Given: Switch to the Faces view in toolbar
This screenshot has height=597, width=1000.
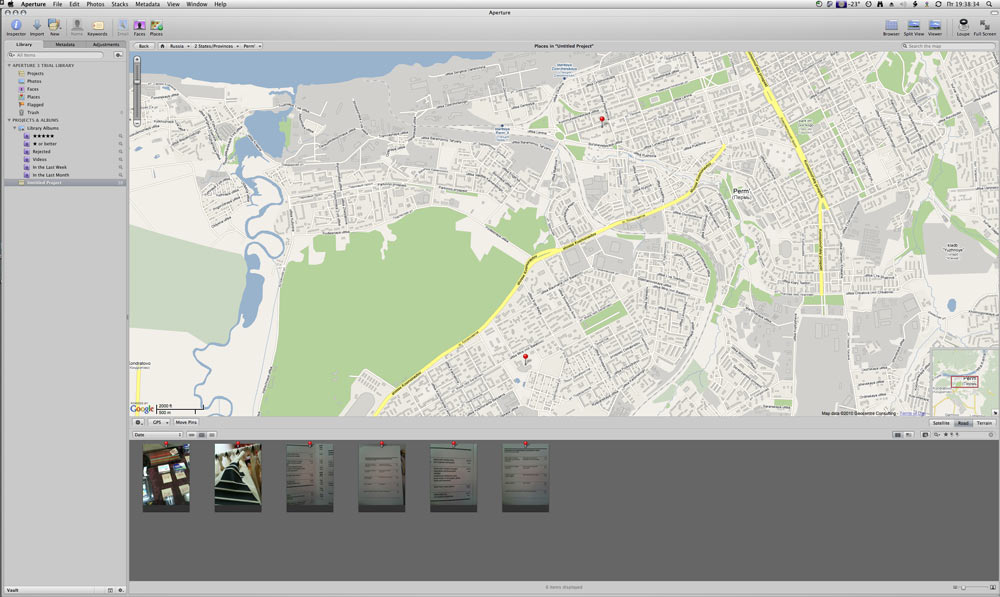Looking at the screenshot, I should tap(139, 27).
